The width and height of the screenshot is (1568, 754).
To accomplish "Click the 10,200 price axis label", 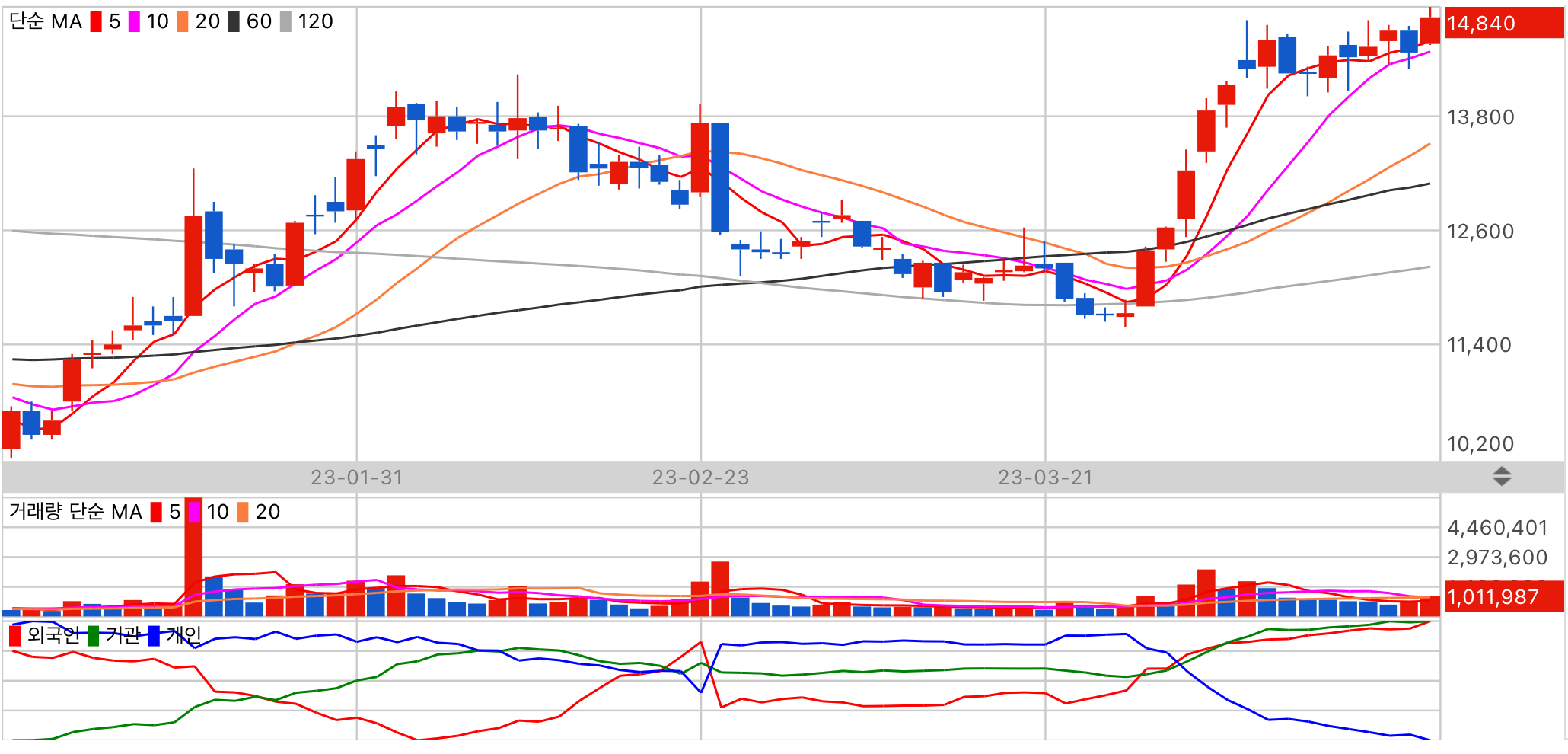I will pyautogui.click(x=1480, y=444).
